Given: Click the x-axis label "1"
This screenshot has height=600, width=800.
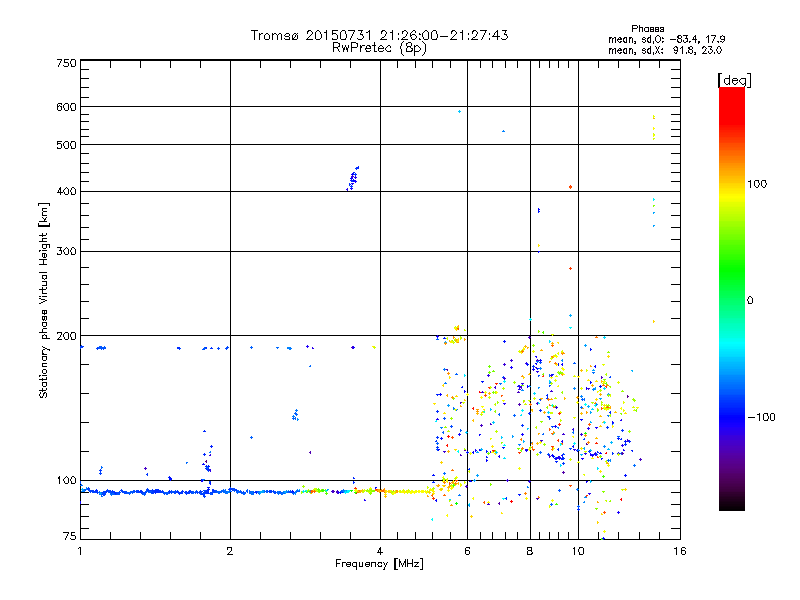Looking at the screenshot, I should [x=80, y=551].
